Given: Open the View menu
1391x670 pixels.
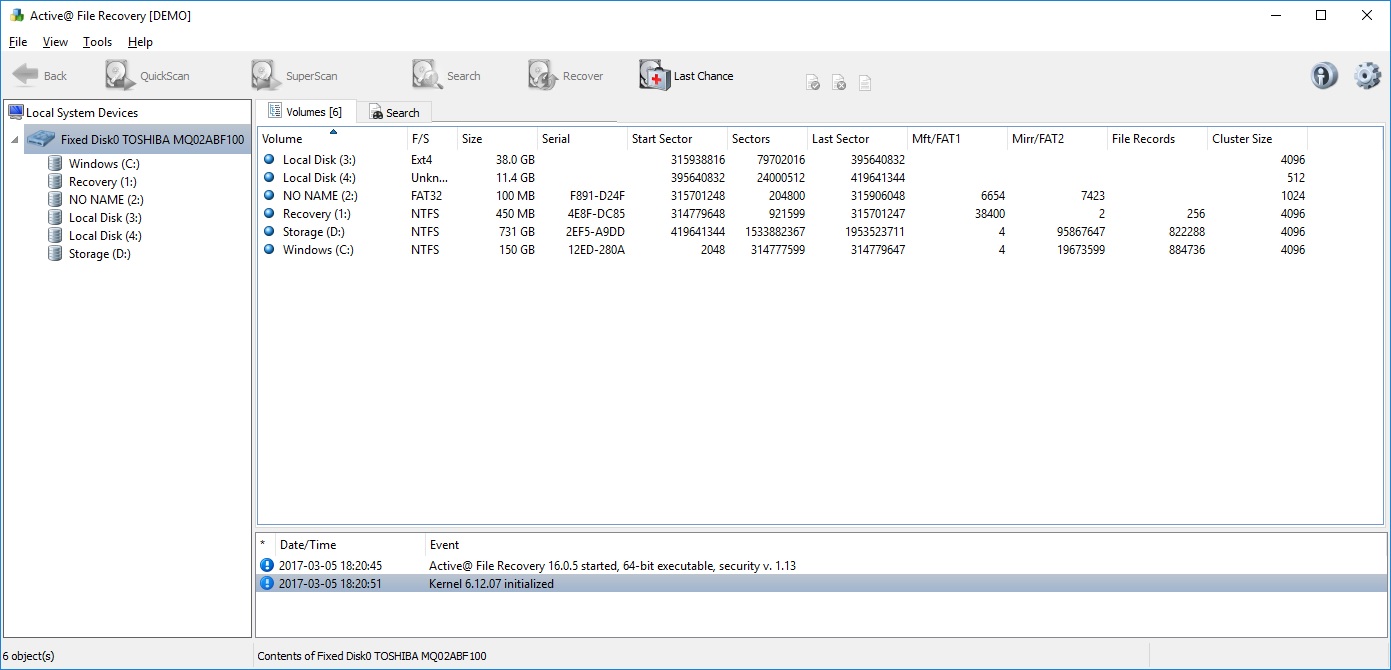Looking at the screenshot, I should (x=55, y=42).
